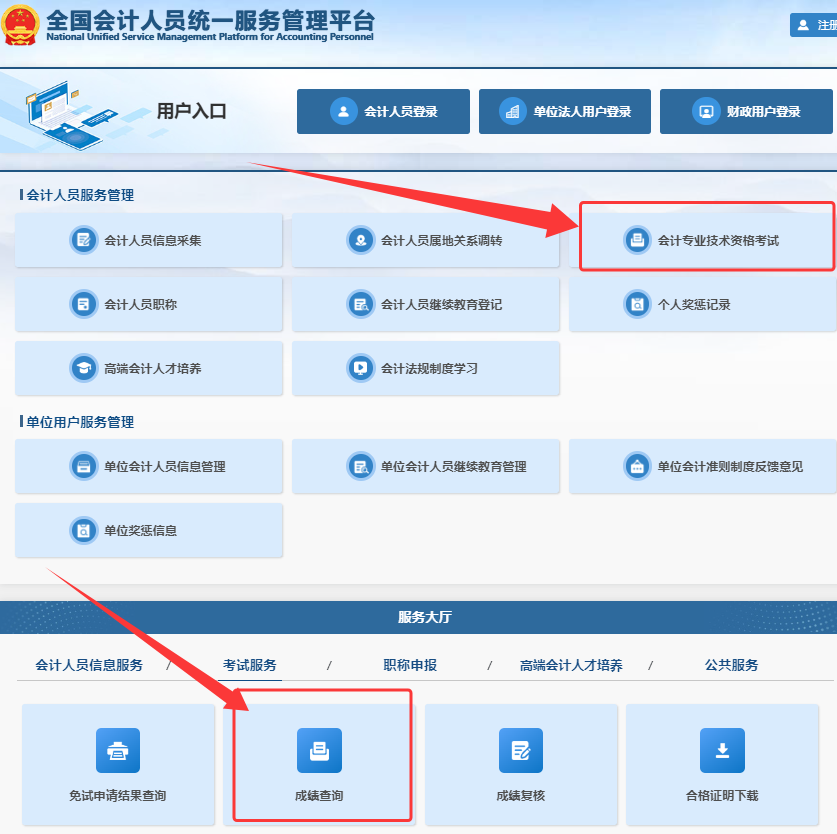This screenshot has height=834, width=837.
Task: Open the 会计人员信息服务 tab
Action: 89,665
